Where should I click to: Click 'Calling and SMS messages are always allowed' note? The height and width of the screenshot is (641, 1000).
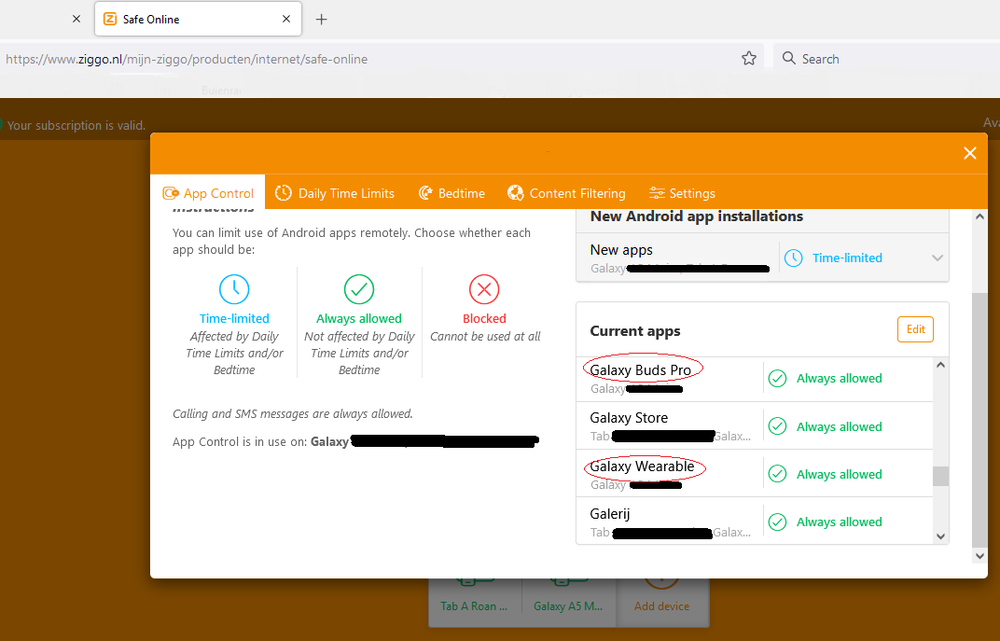[x=293, y=414]
